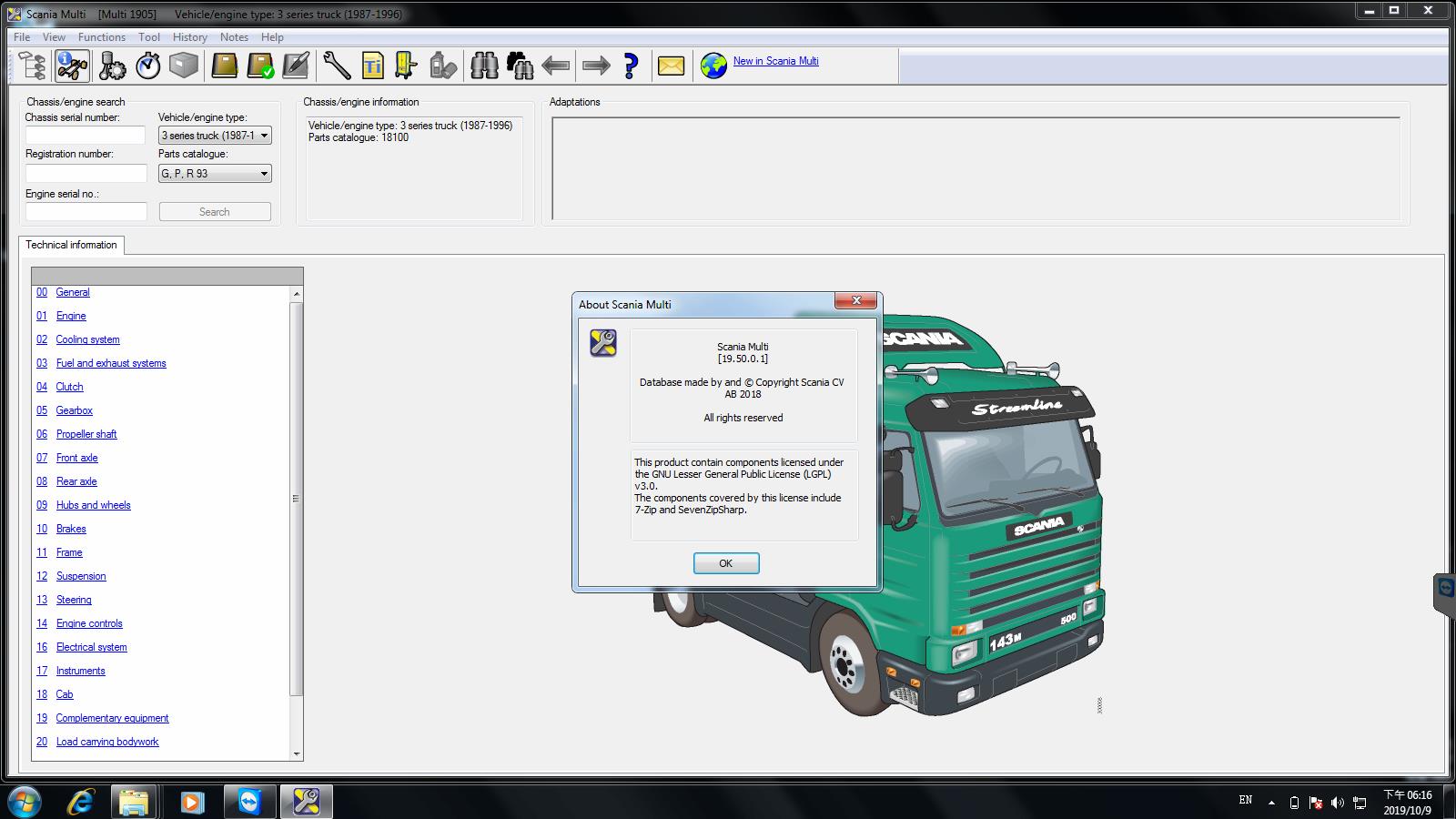Open Internet Explorer from the taskbar
The height and width of the screenshot is (819, 1456).
[x=81, y=802]
